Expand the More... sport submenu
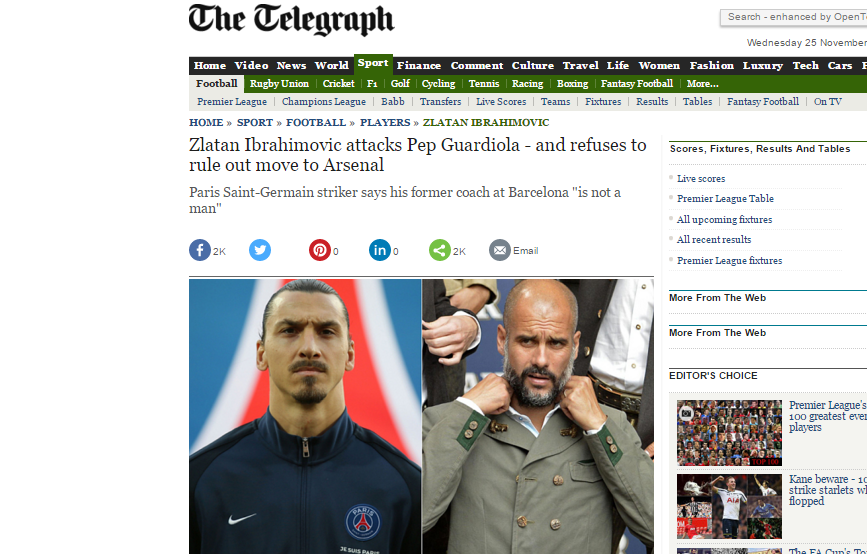 click(702, 83)
